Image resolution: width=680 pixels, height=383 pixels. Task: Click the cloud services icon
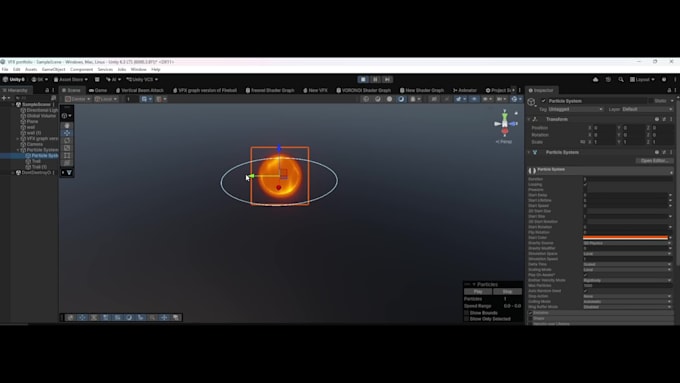coord(595,79)
